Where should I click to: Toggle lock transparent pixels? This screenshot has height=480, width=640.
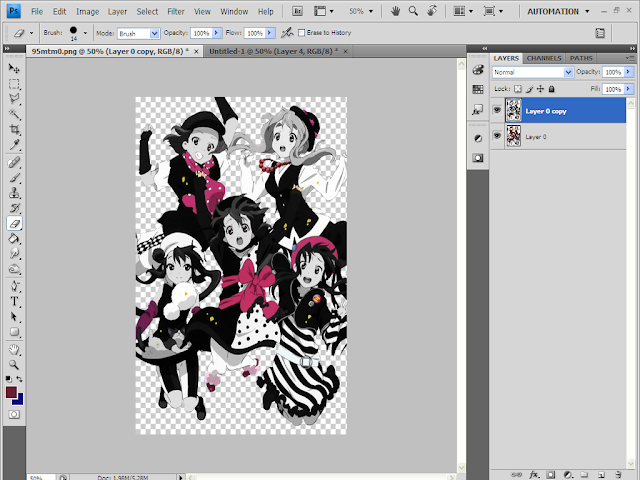click(518, 89)
